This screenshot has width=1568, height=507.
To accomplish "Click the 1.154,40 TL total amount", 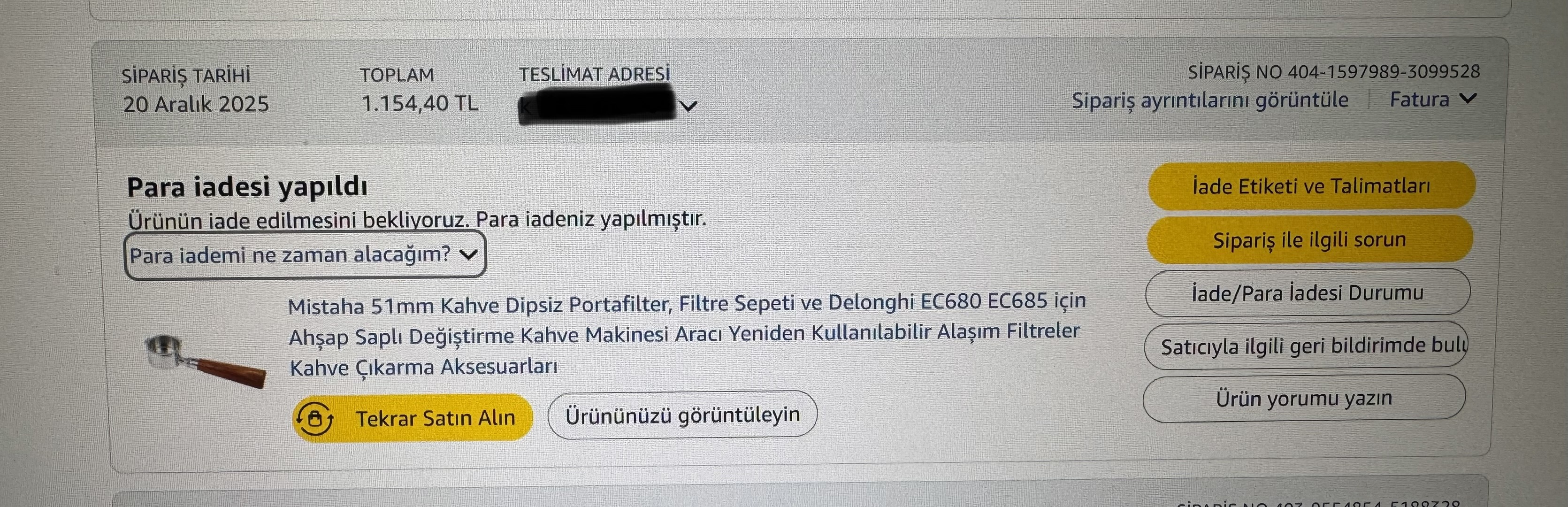I will point(420,103).
